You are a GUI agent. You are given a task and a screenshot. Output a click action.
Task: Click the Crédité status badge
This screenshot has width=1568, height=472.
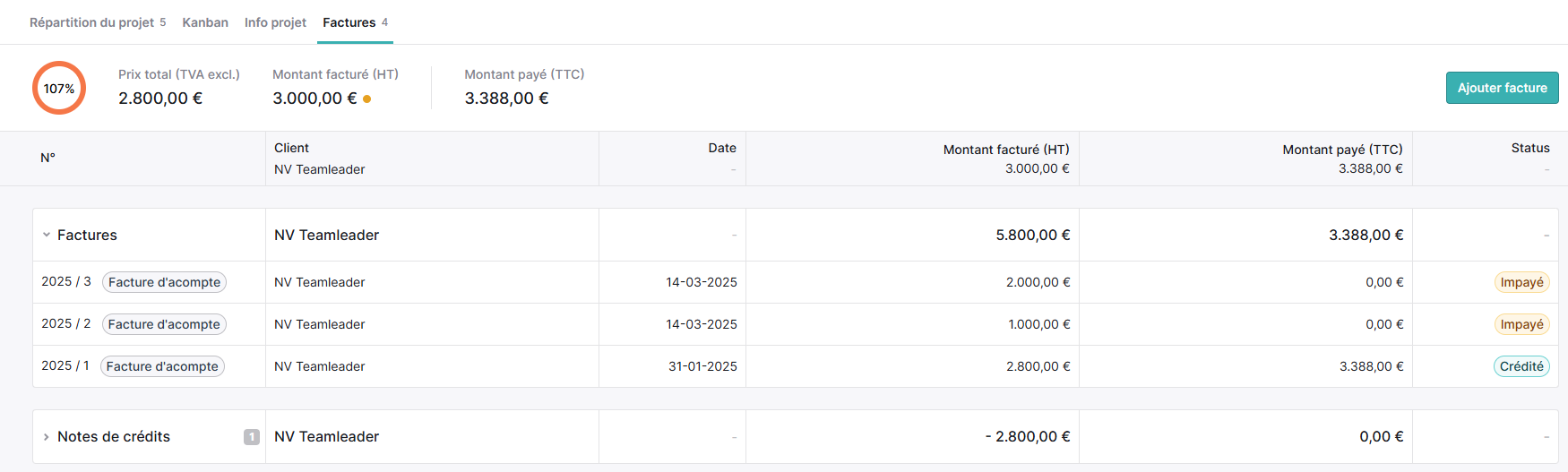click(x=1521, y=366)
